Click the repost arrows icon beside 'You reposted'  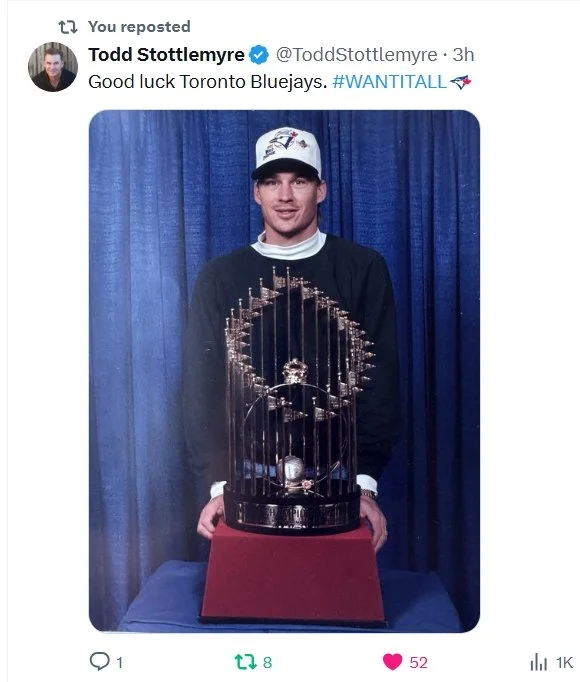pyautogui.click(x=68, y=27)
